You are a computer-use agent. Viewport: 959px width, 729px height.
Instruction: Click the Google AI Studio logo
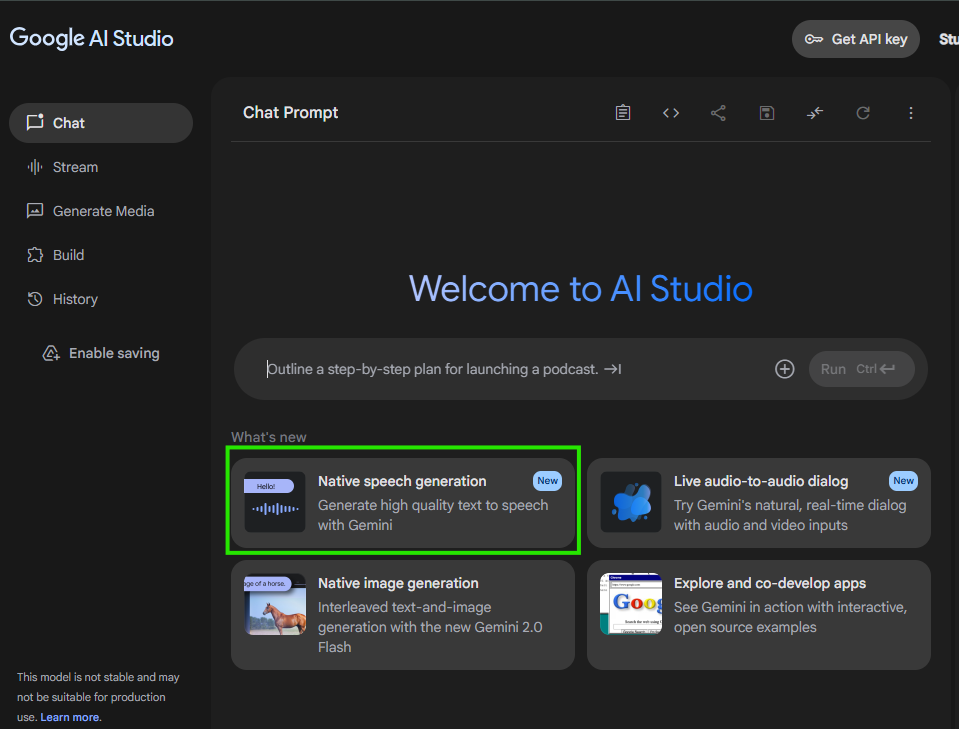tap(92, 39)
